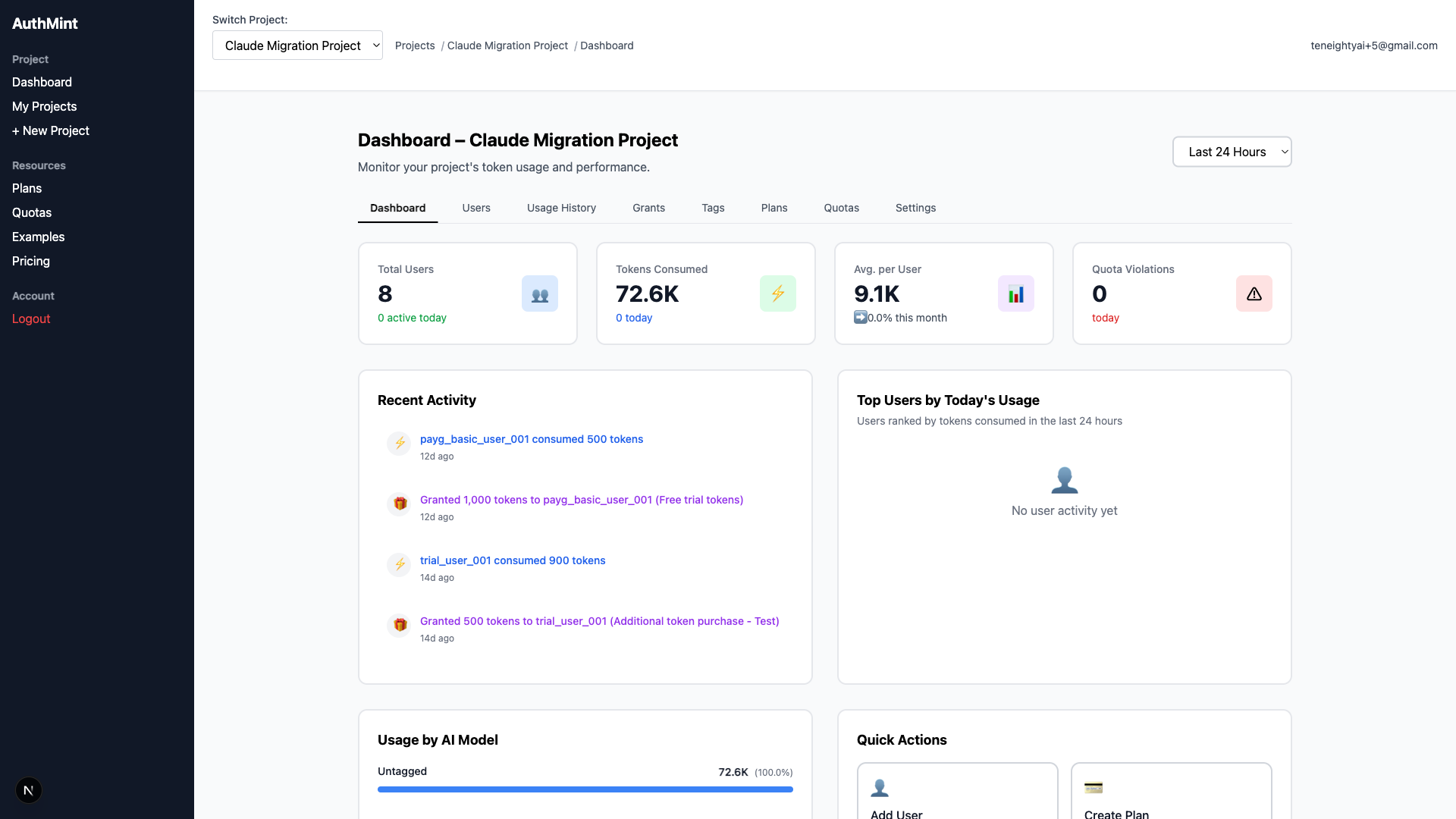Screen dimensions: 1456x819
Task: Click gift icon beside Granted 500 tokens entry
Action: point(400,625)
